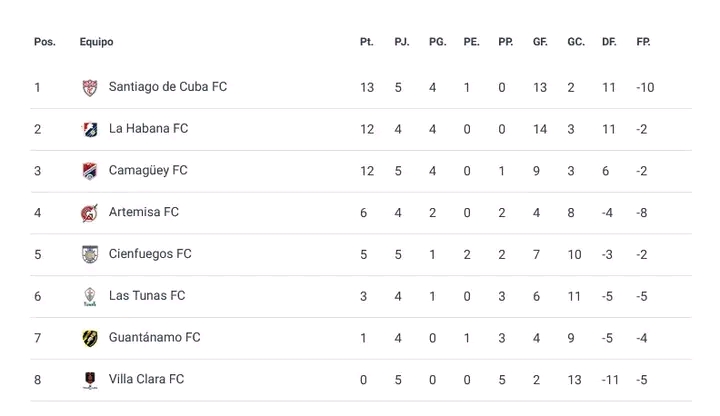The image size is (720, 416).
Task: Click the Guantánamo FC yellow-black badge
Action: coord(90,338)
